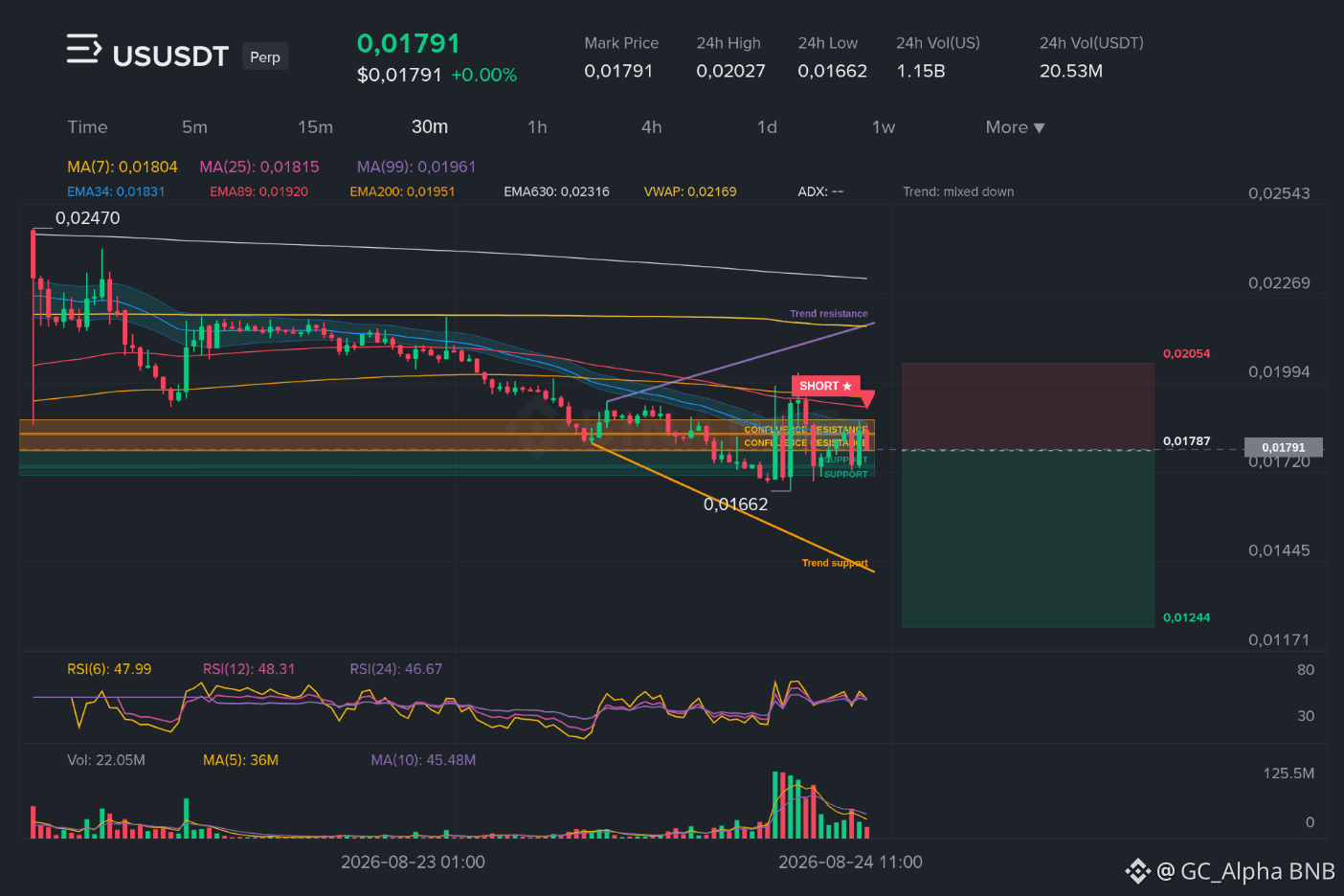The height and width of the screenshot is (896, 1344).
Task: Click the MA(7): 0,01804 indicator label
Action: coord(123,167)
